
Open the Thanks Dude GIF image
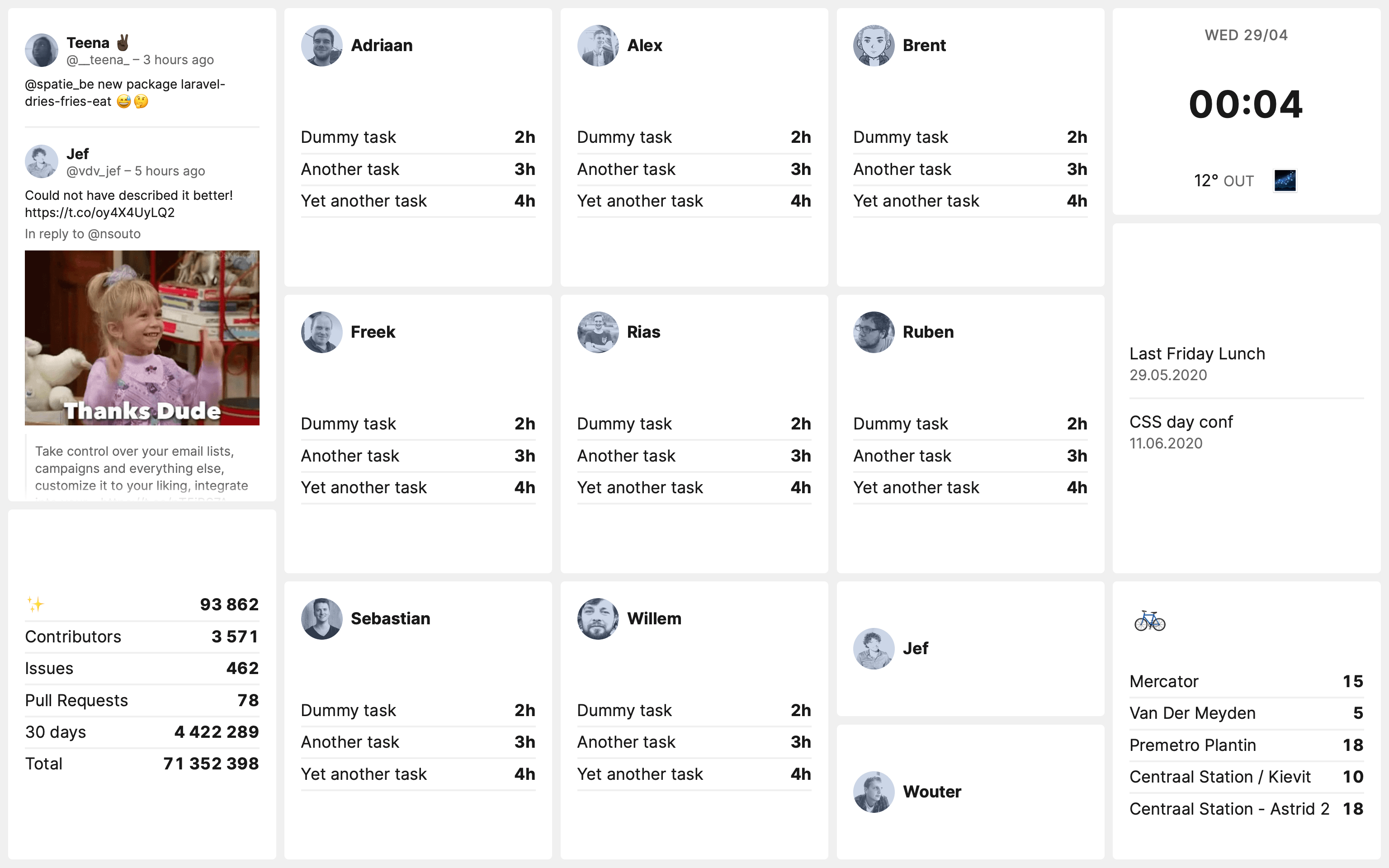point(142,338)
